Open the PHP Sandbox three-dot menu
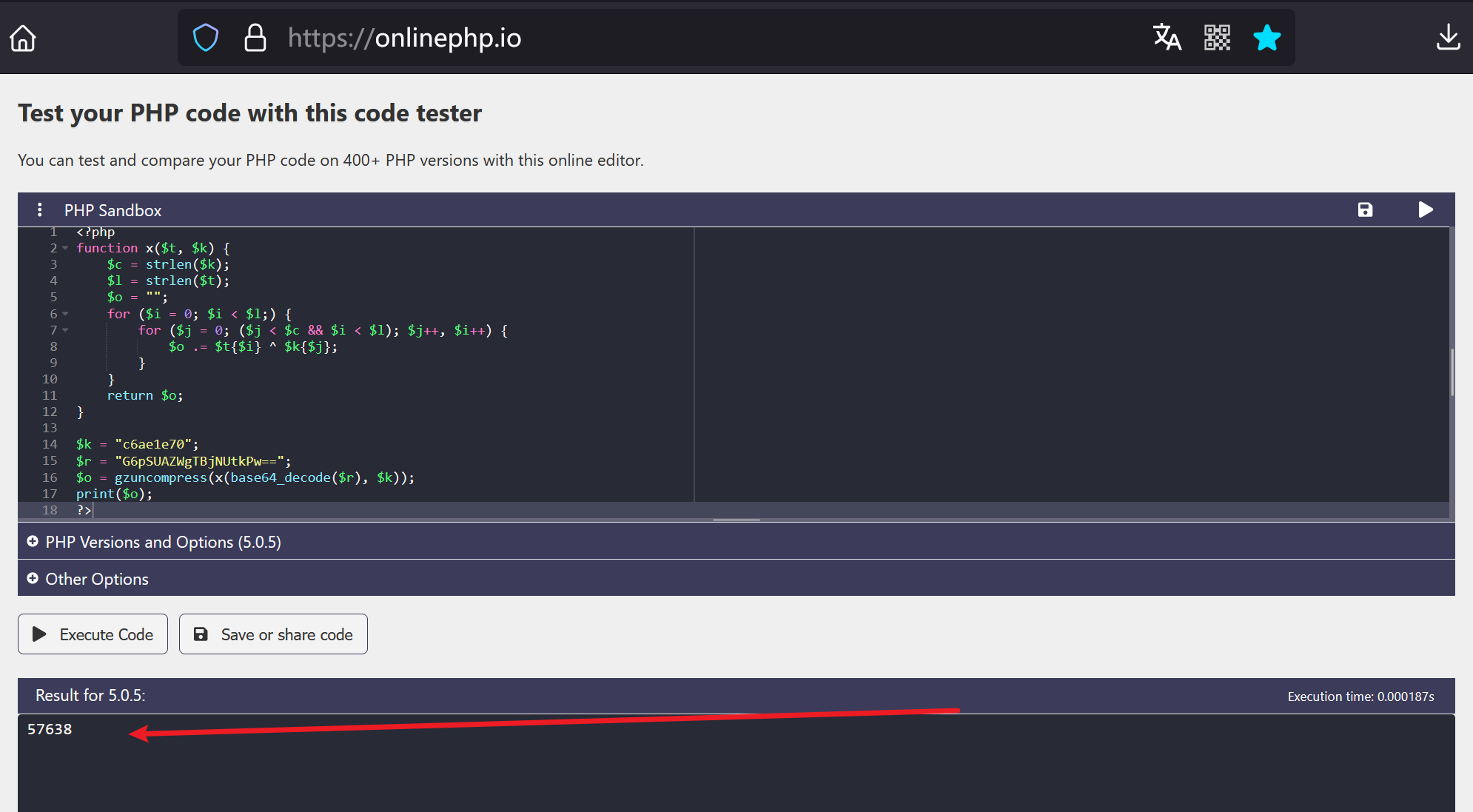This screenshot has width=1473, height=812. point(39,210)
